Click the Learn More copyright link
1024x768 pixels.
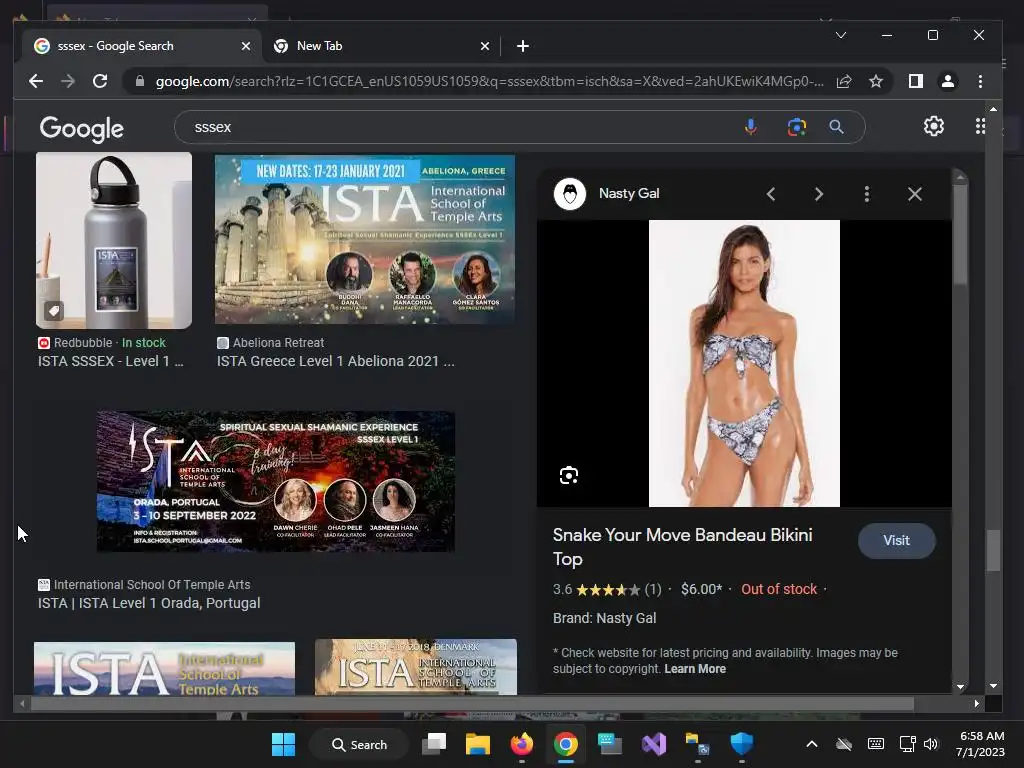coord(695,669)
